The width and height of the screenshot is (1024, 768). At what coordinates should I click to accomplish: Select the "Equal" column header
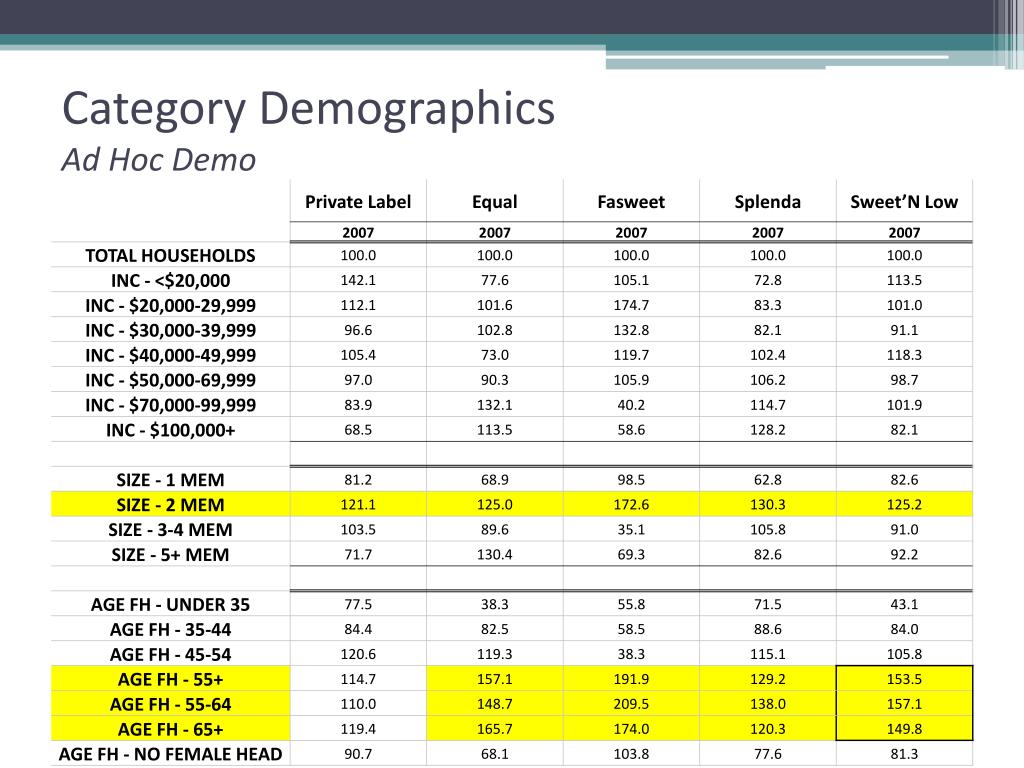494,202
